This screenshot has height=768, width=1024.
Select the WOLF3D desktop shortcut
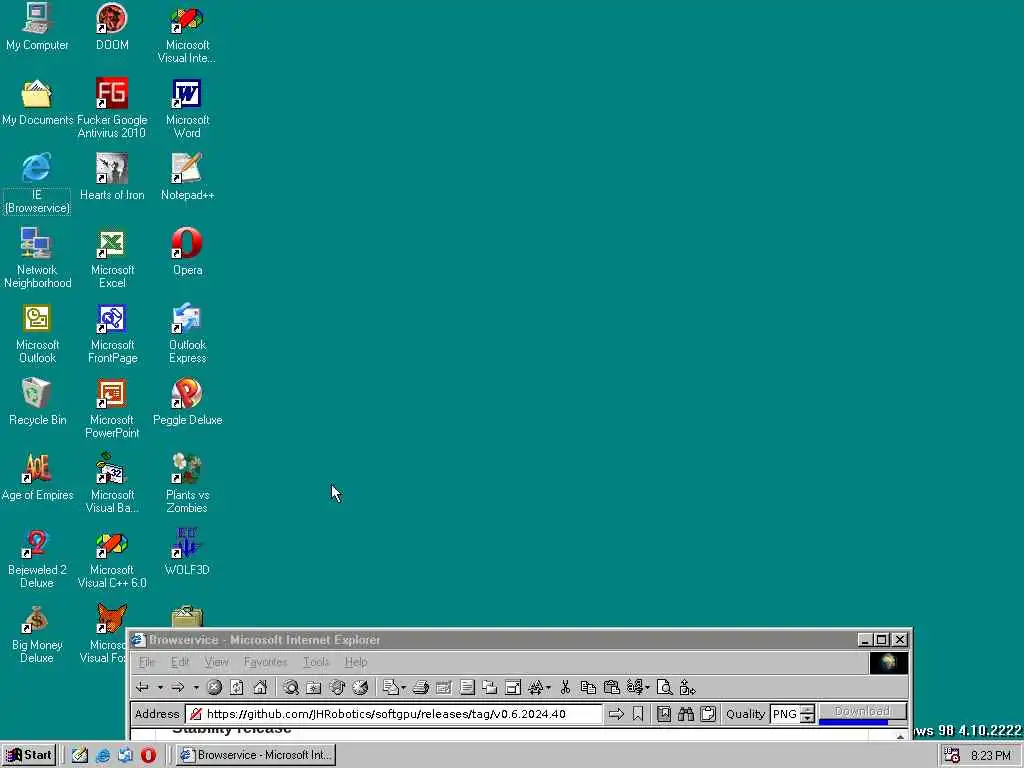pyautogui.click(x=187, y=552)
